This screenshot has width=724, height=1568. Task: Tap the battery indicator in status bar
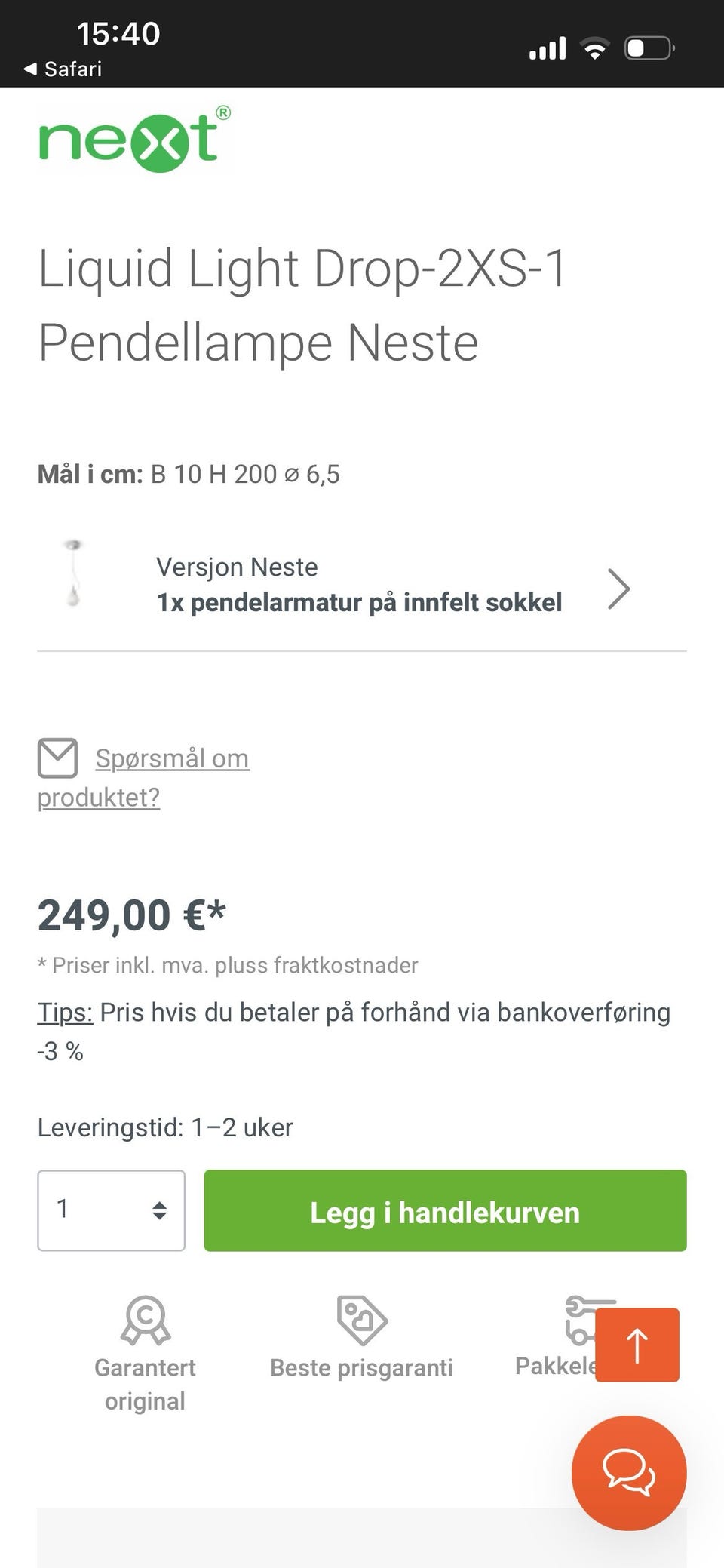pos(649,49)
